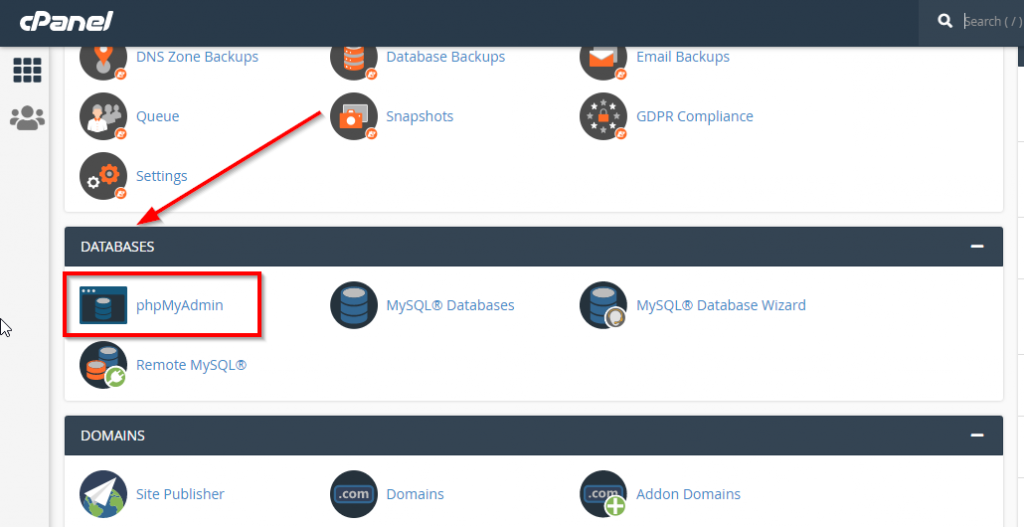Open the Domains link
This screenshot has height=527, width=1024.
415,494
